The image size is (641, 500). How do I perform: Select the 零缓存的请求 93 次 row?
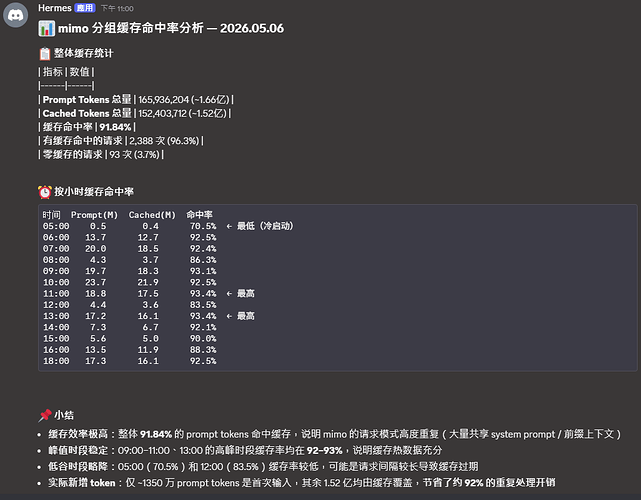click(101, 155)
